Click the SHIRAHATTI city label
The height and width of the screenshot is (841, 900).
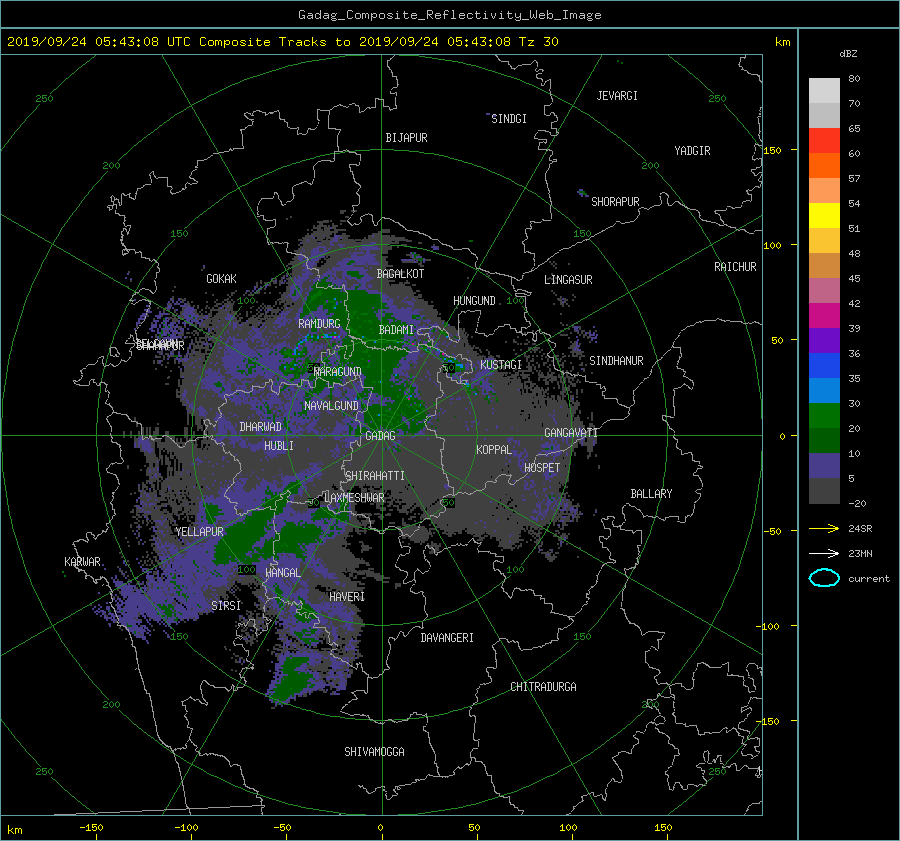coord(375,476)
